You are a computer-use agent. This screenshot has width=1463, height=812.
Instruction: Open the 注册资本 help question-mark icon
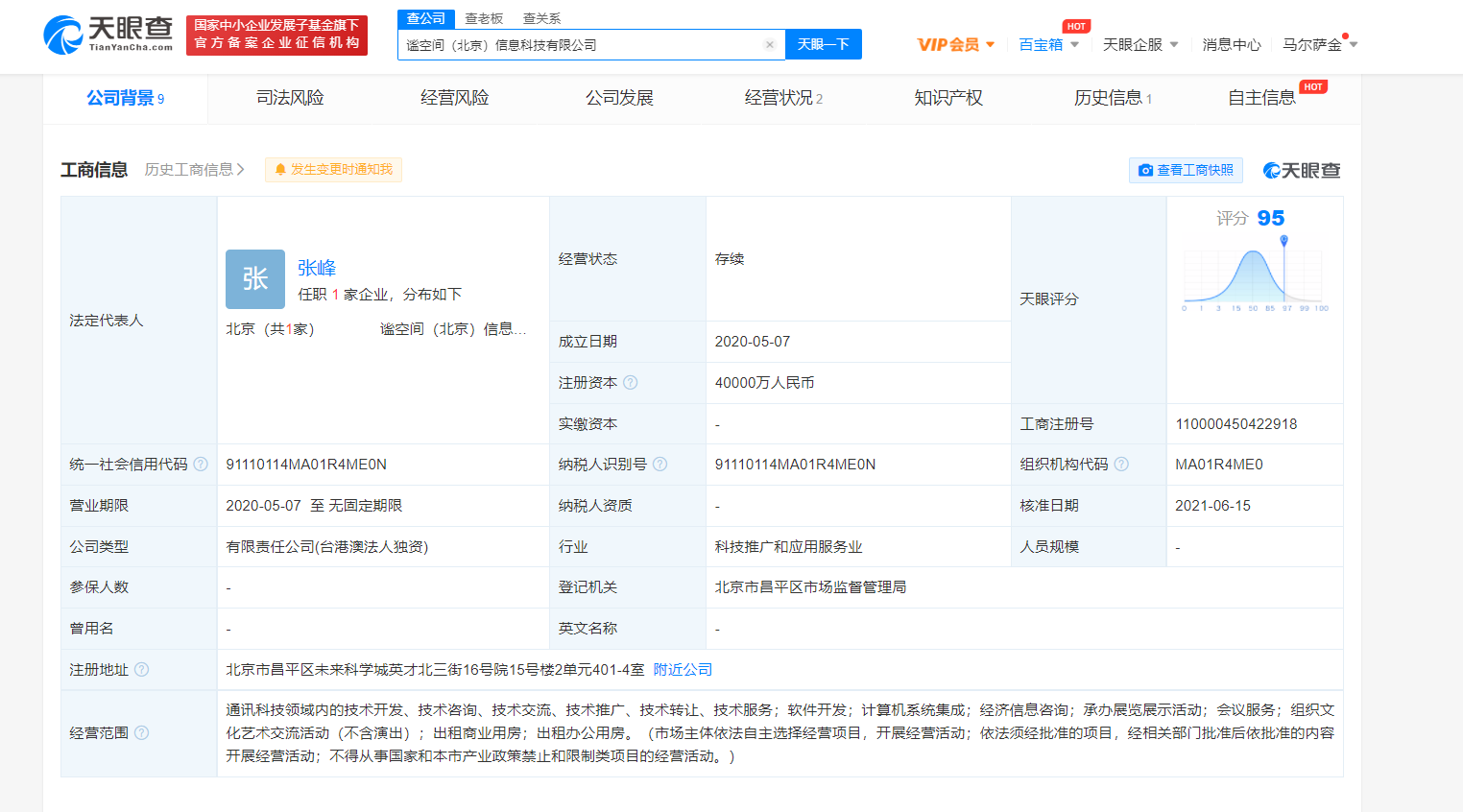click(632, 382)
